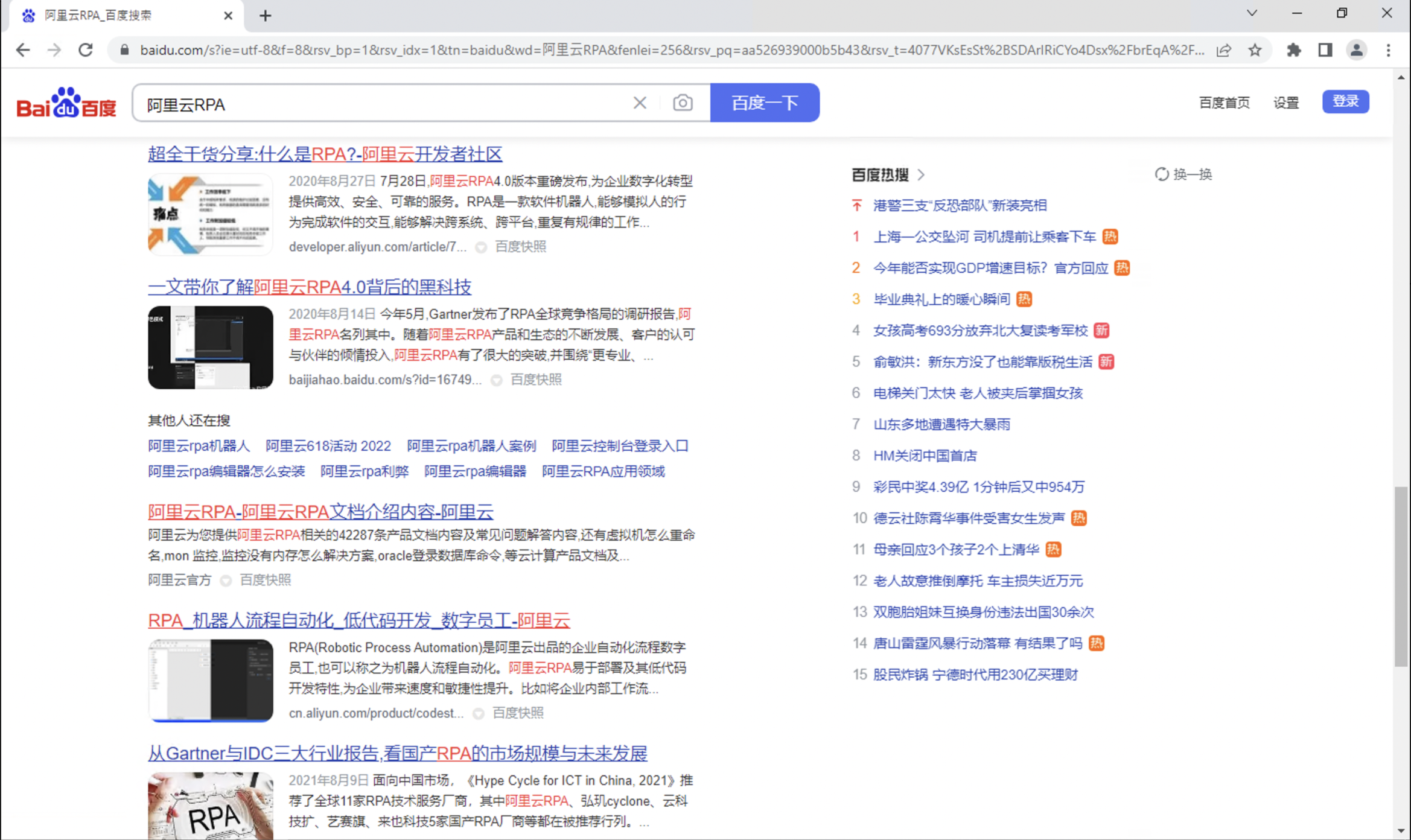Click the browser forward arrow
This screenshot has width=1411, height=840.
click(x=54, y=50)
